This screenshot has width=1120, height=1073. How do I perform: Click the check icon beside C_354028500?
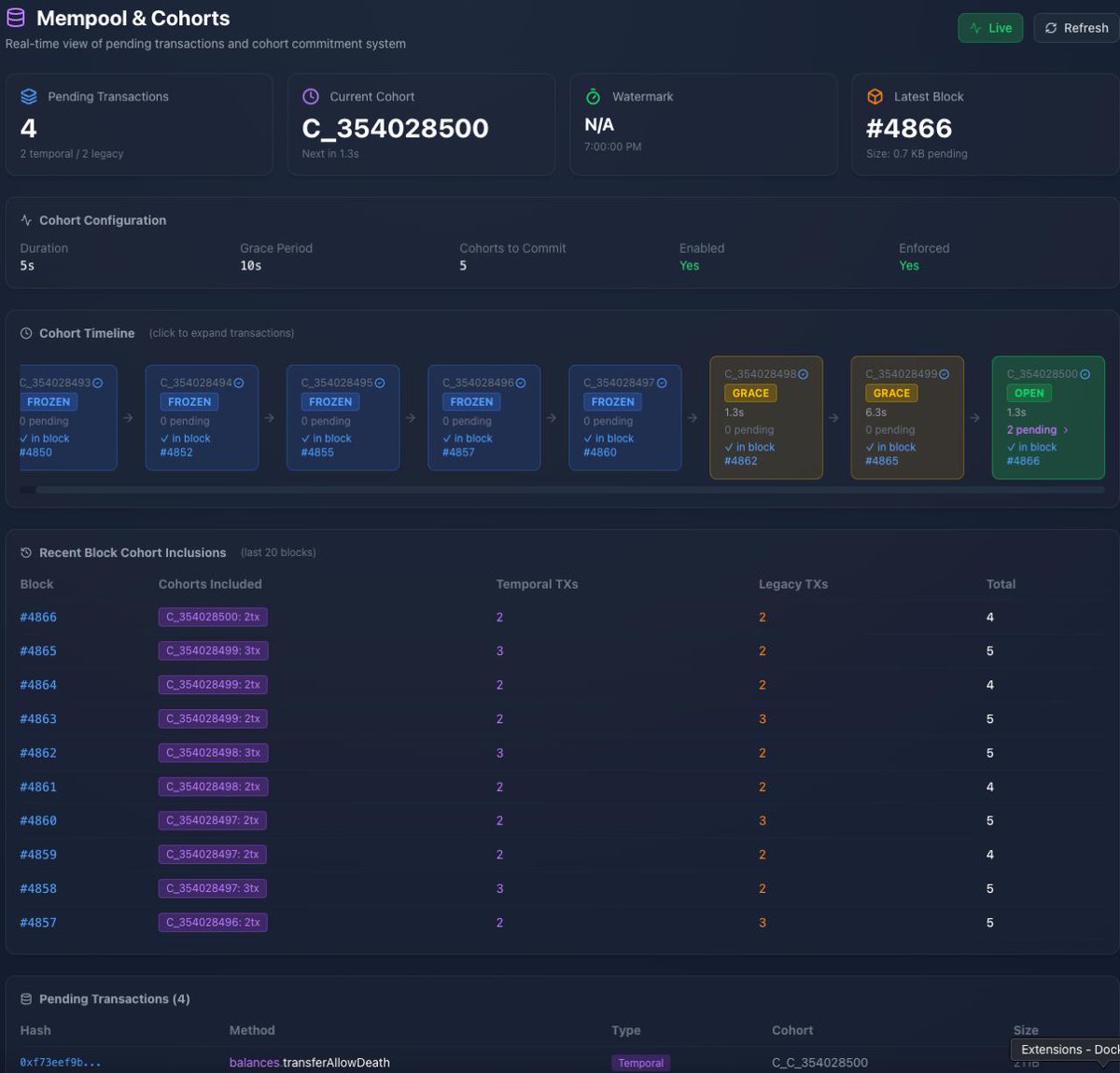(x=1085, y=374)
